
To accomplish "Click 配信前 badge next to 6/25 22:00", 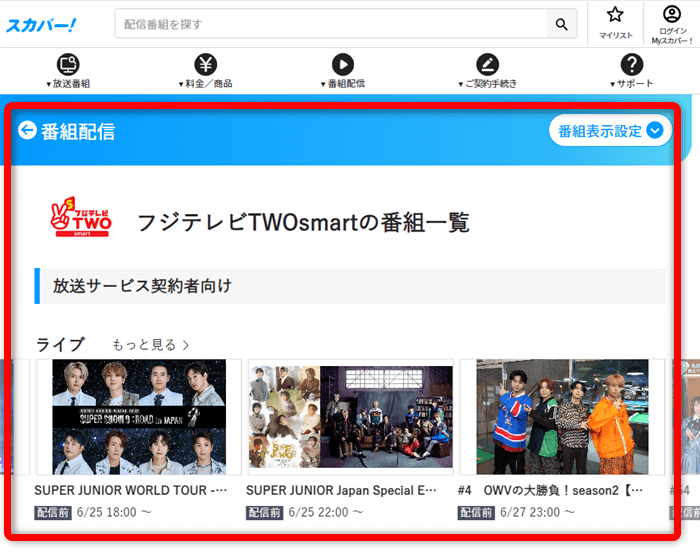I will [264, 513].
